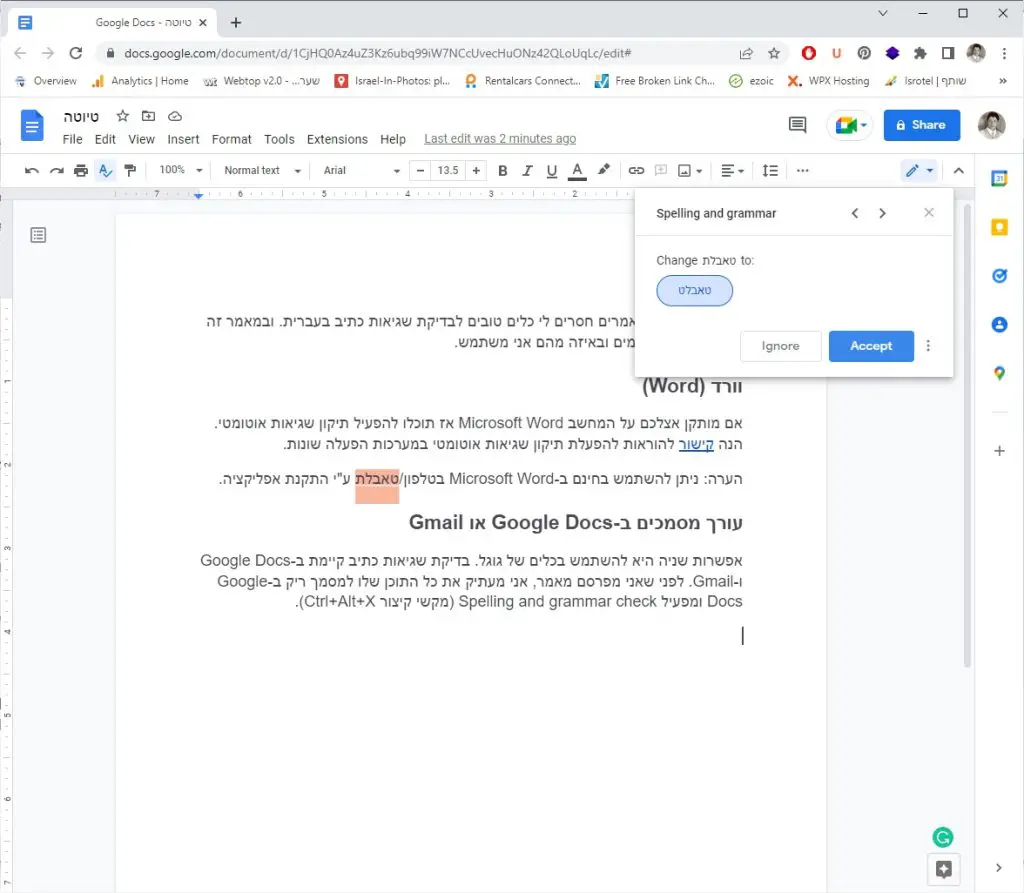Toggle Bold formatting
Screen dimensions: 1024x893
[x=502, y=170]
